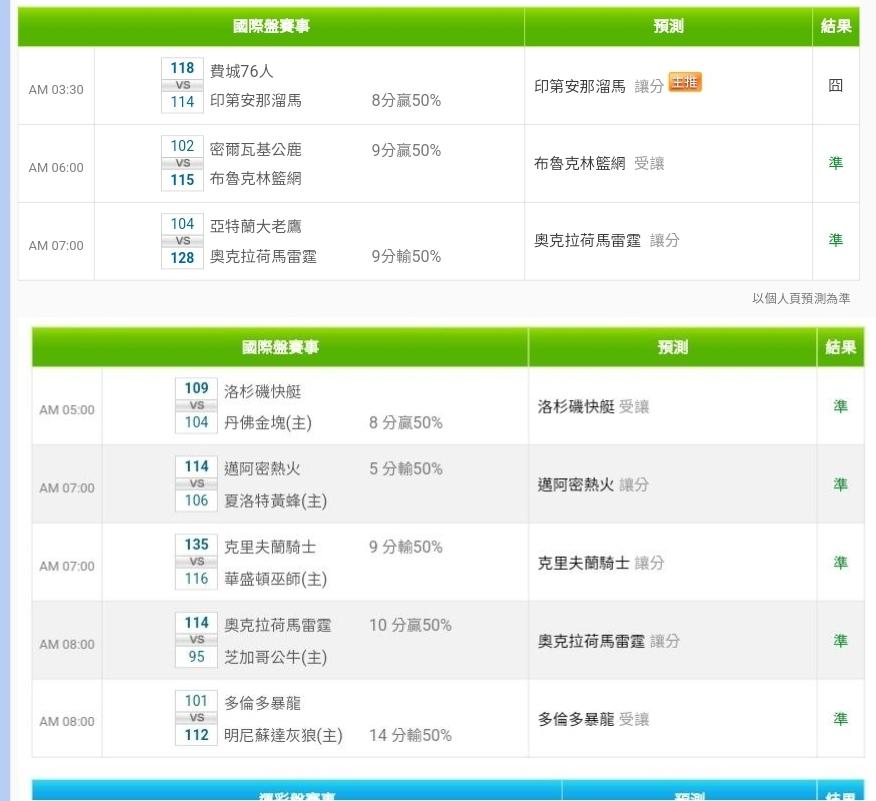This screenshot has height=801, width=876.
Task: Click the 14 分輸50% spread for 明尼蘇達灰狼
Action: [410, 735]
